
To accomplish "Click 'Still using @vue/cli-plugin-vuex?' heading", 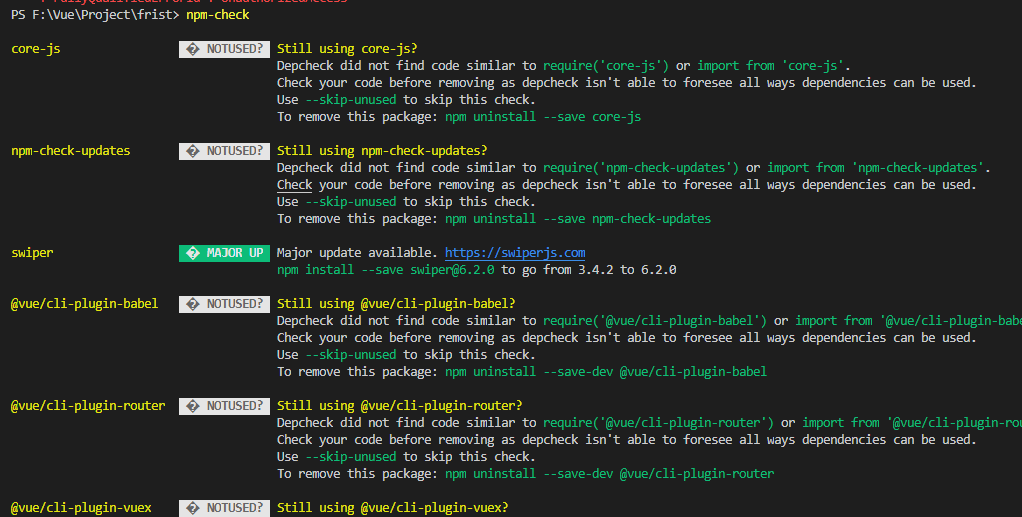I will click(392, 508).
